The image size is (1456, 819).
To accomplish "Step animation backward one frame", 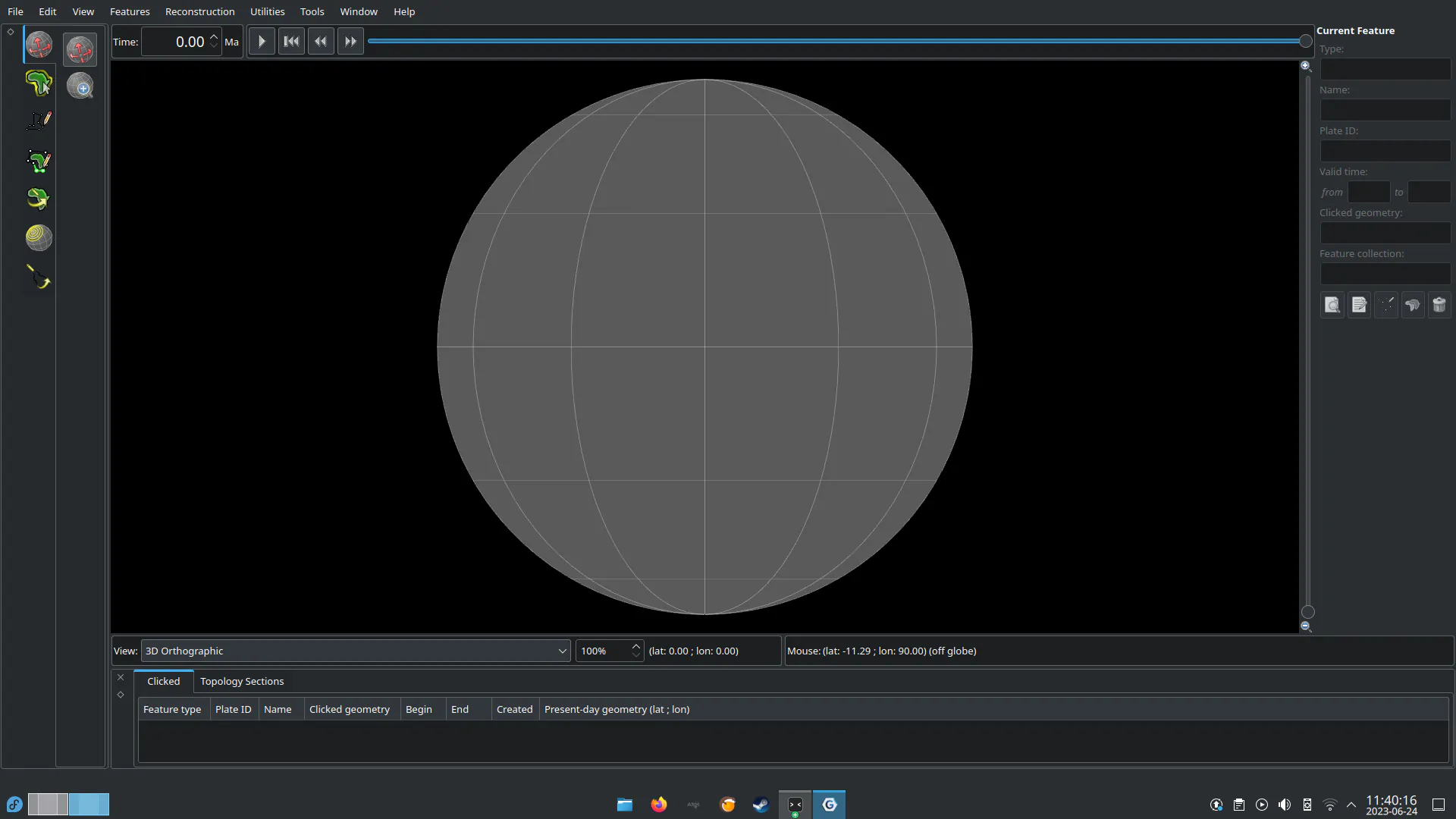I will (321, 42).
